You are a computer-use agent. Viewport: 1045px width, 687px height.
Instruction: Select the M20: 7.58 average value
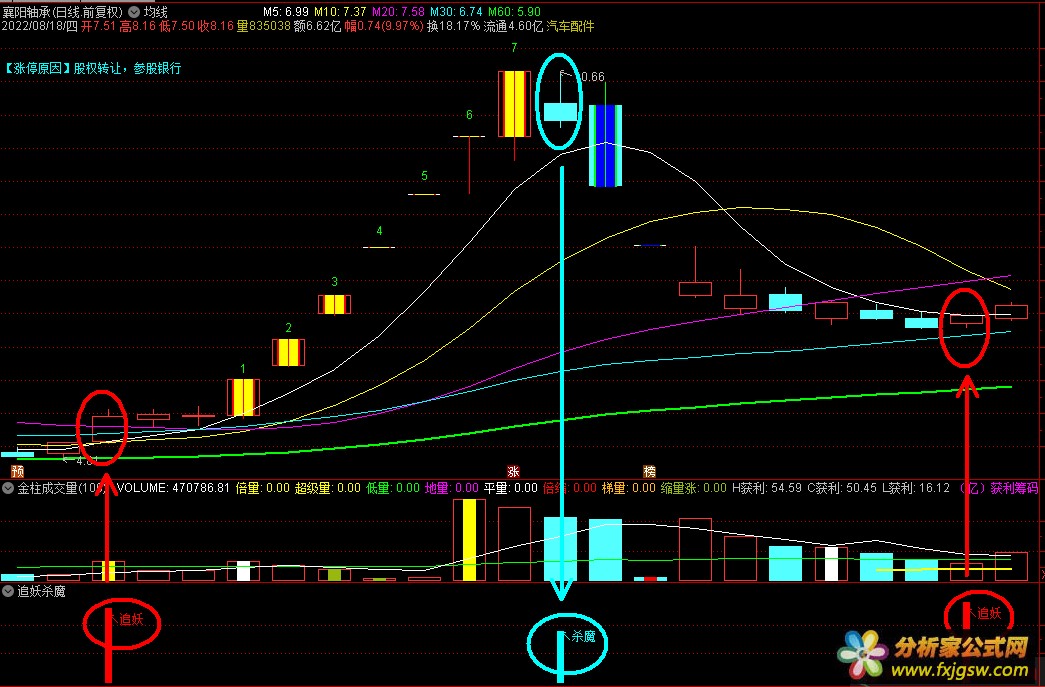tap(398, 12)
